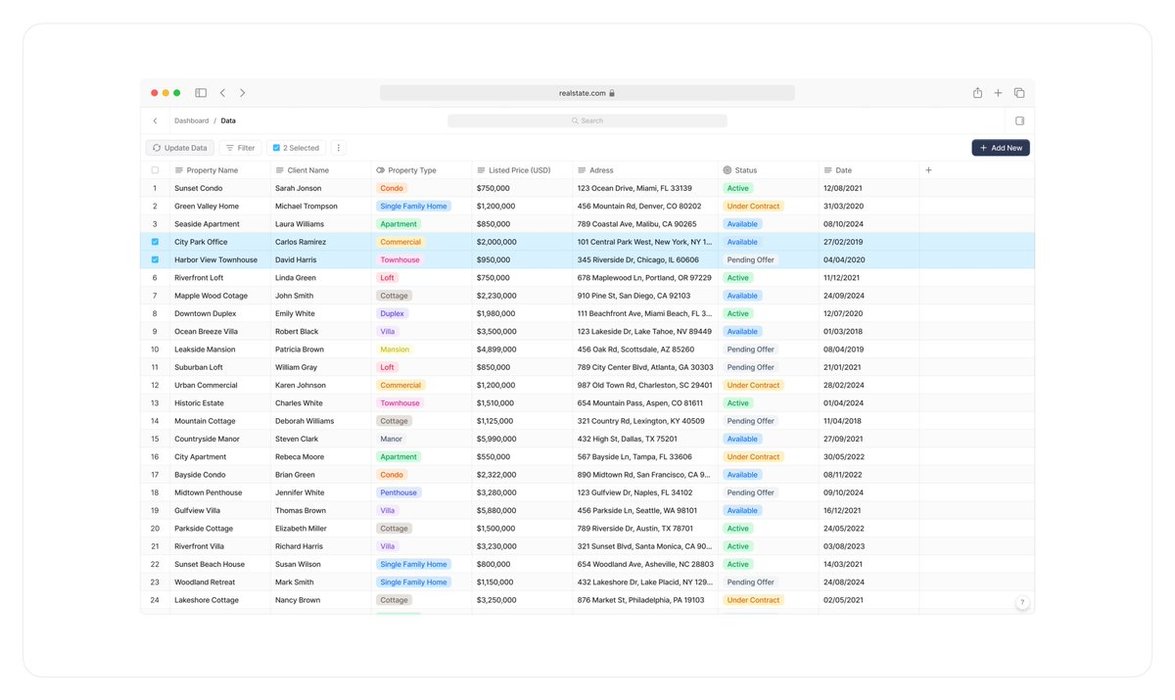Navigate to the Dashboard breadcrumb
This screenshot has height=700, width=1175.
(191, 121)
